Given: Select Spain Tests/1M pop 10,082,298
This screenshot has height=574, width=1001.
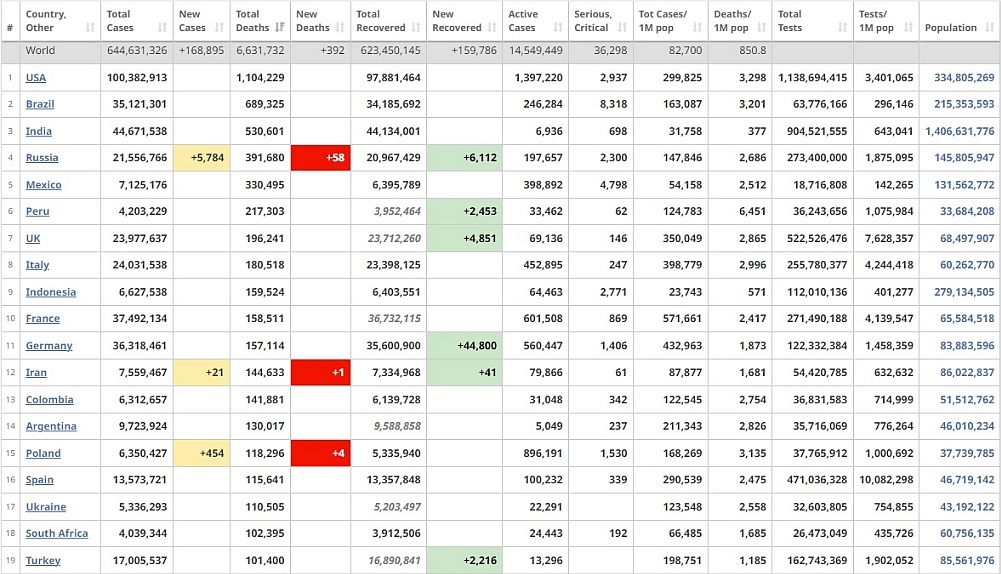Looking at the screenshot, I should pos(886,480).
